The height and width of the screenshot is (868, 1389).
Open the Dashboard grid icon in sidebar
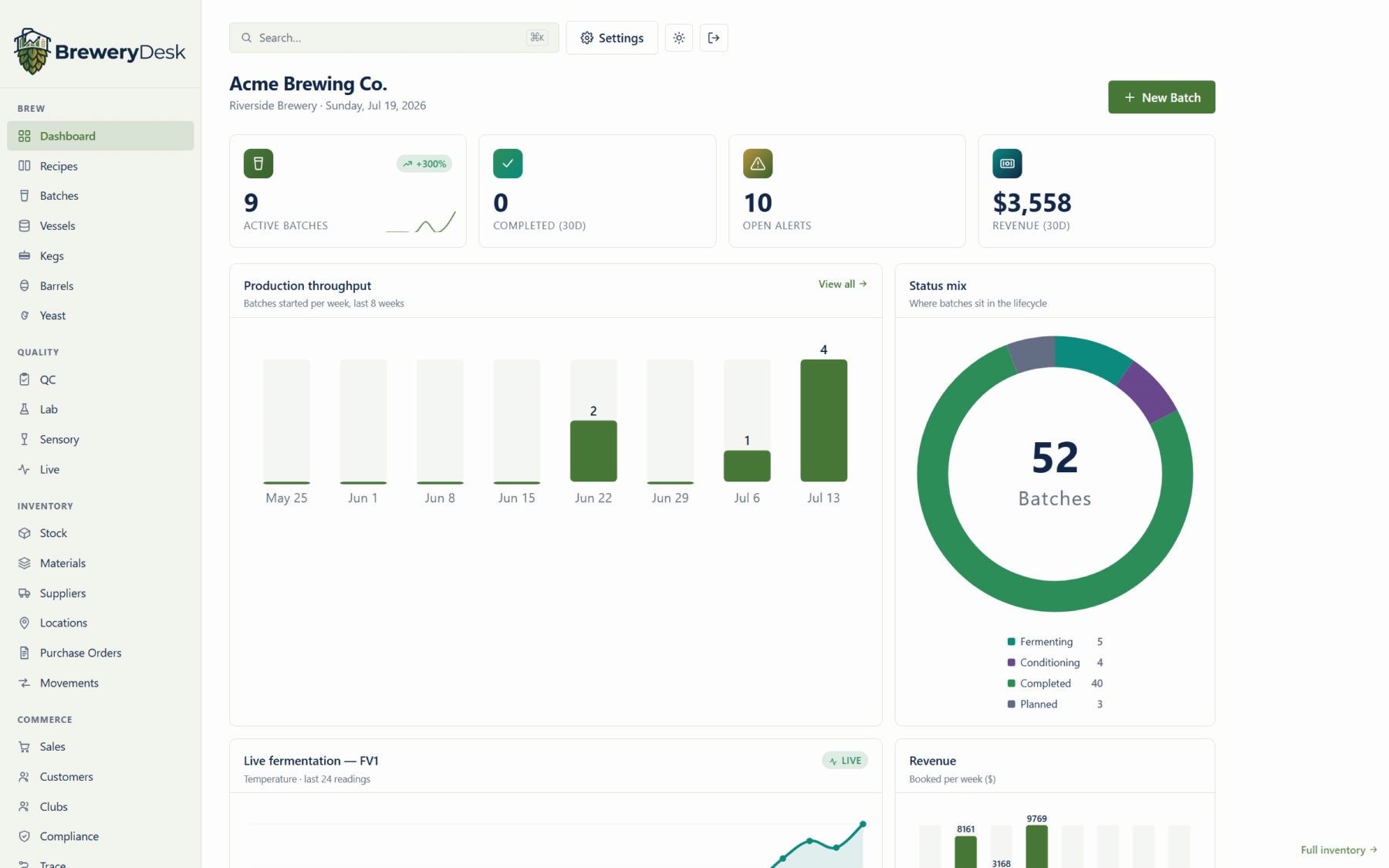[x=25, y=136]
